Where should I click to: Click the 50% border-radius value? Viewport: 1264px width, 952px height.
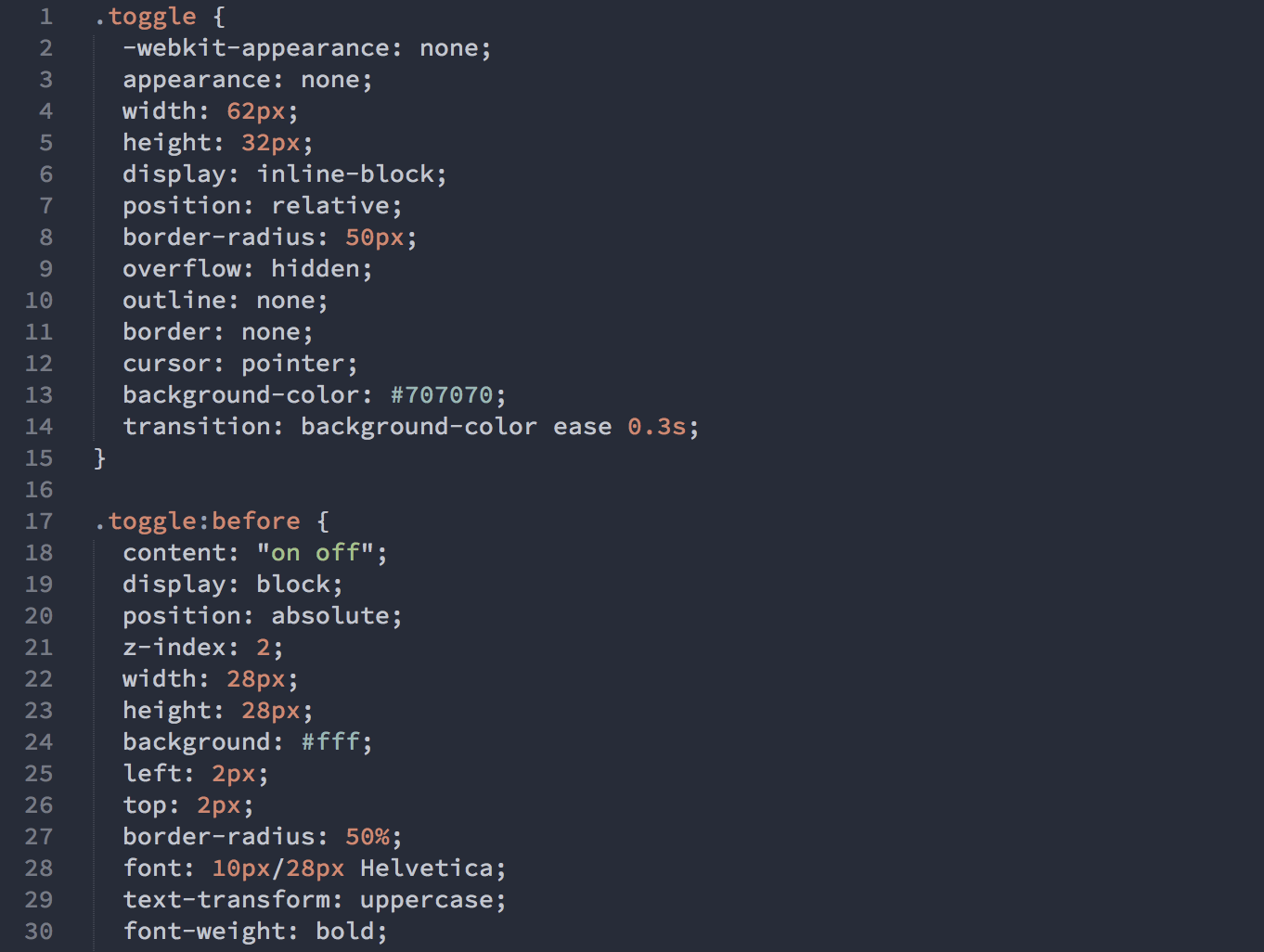368,837
